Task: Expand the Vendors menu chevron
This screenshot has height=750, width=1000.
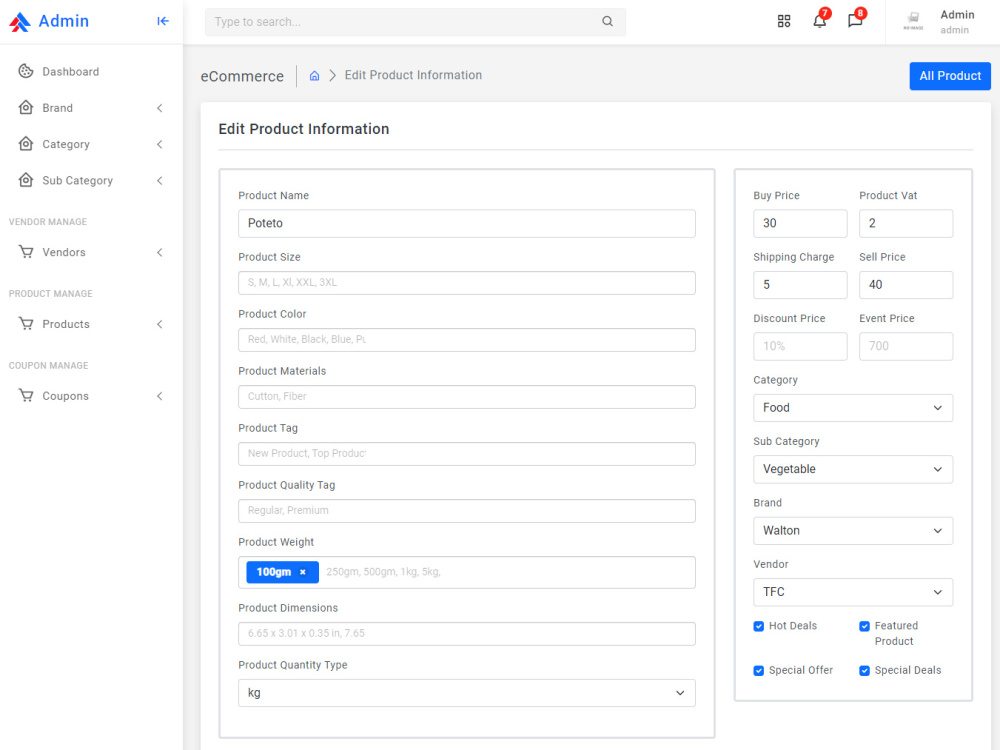Action: [x=159, y=253]
